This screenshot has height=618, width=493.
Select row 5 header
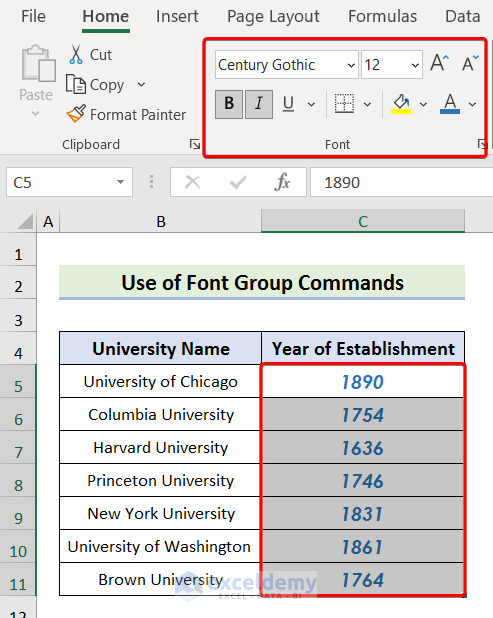point(18,381)
